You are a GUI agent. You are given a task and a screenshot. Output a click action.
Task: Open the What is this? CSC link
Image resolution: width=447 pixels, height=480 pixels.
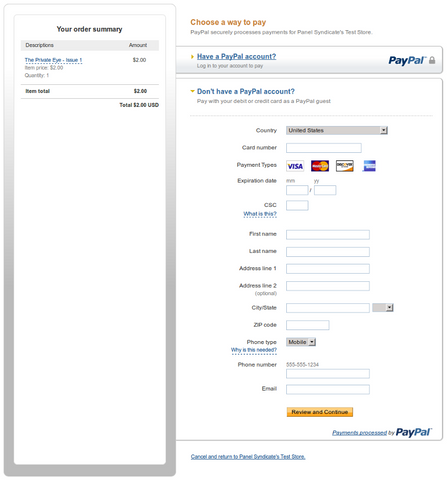(x=260, y=214)
